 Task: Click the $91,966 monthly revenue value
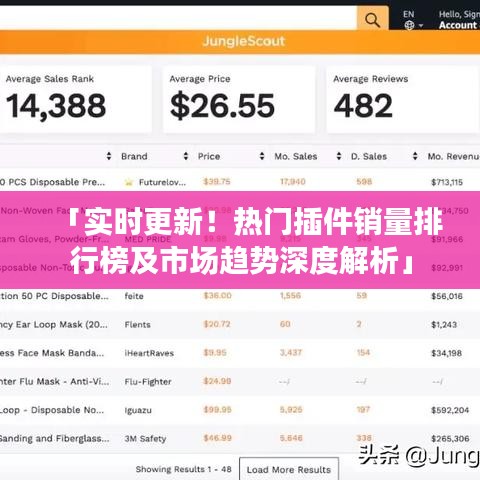click(447, 239)
